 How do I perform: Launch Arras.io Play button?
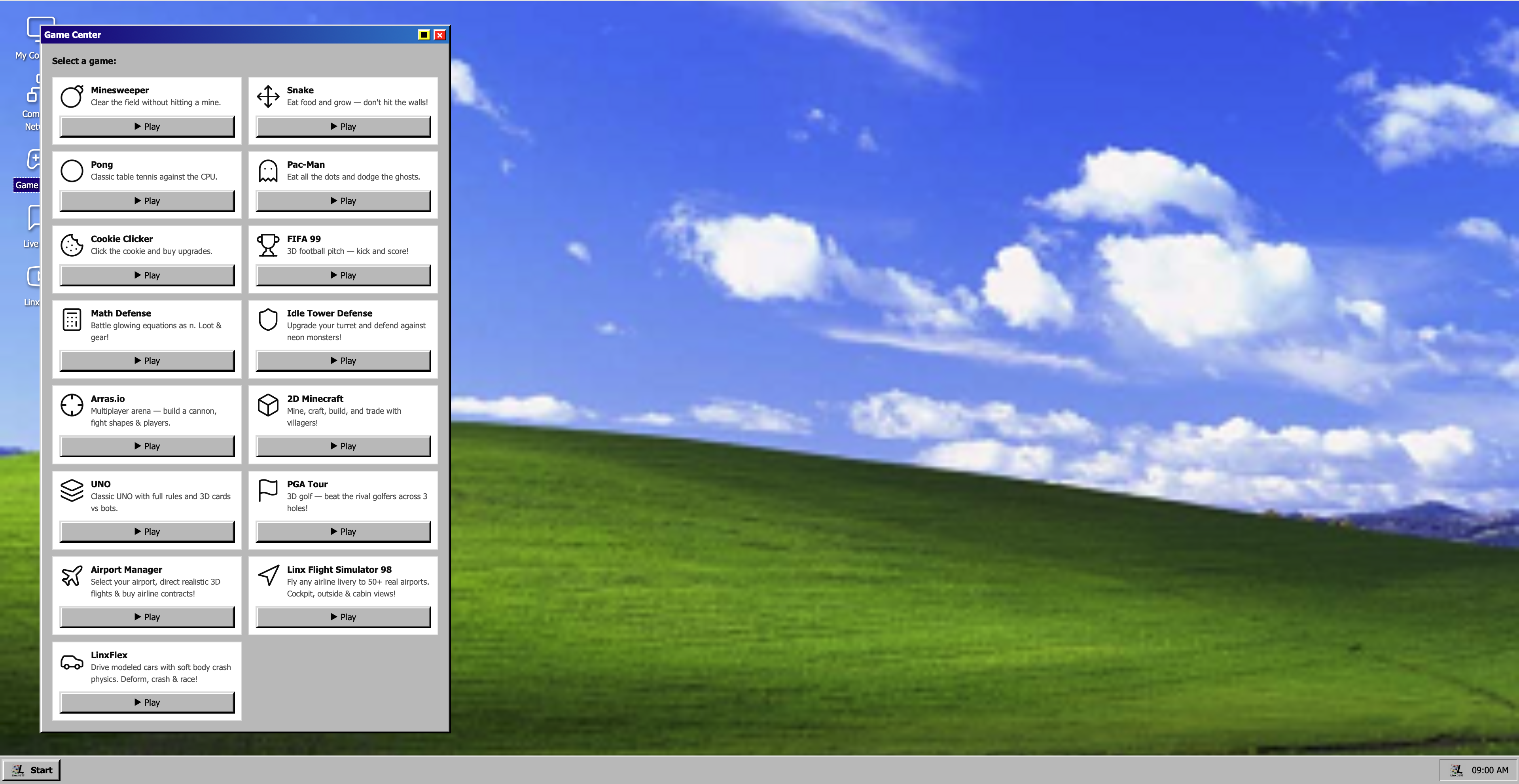coord(148,446)
